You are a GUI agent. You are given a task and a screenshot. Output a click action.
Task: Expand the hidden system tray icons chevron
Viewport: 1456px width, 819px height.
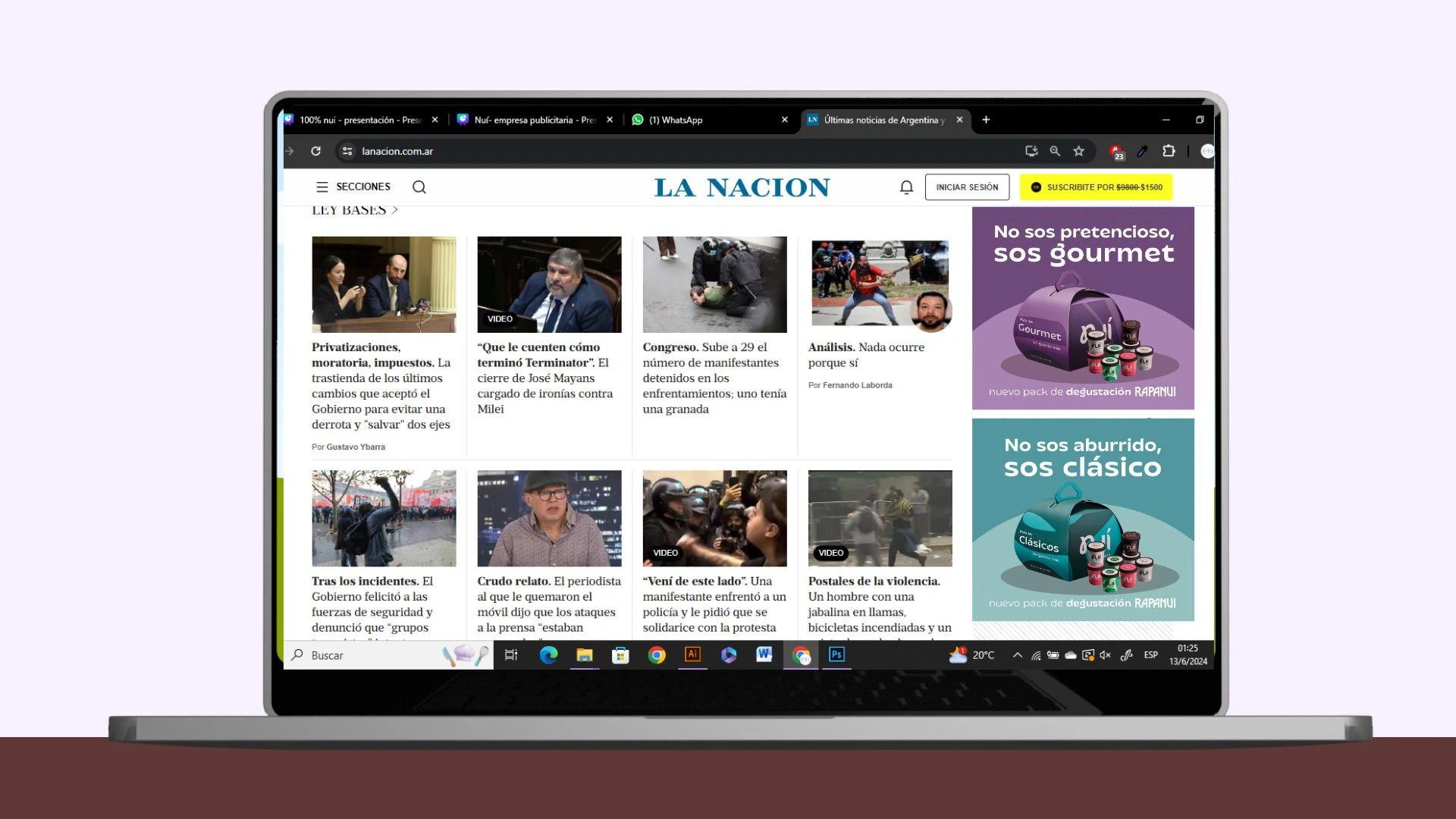pos(1017,655)
